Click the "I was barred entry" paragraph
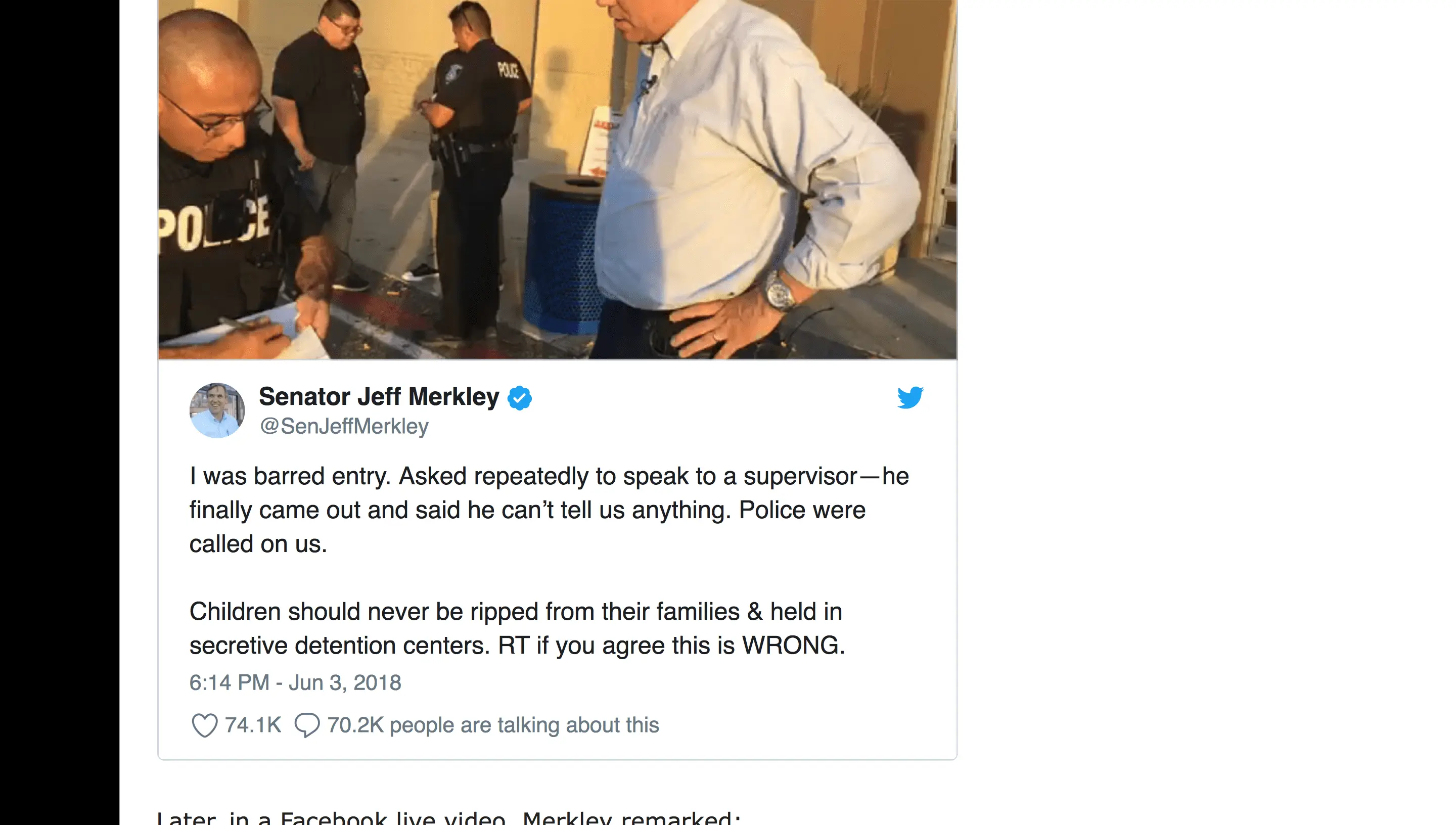The image size is (1456, 825). [549, 510]
